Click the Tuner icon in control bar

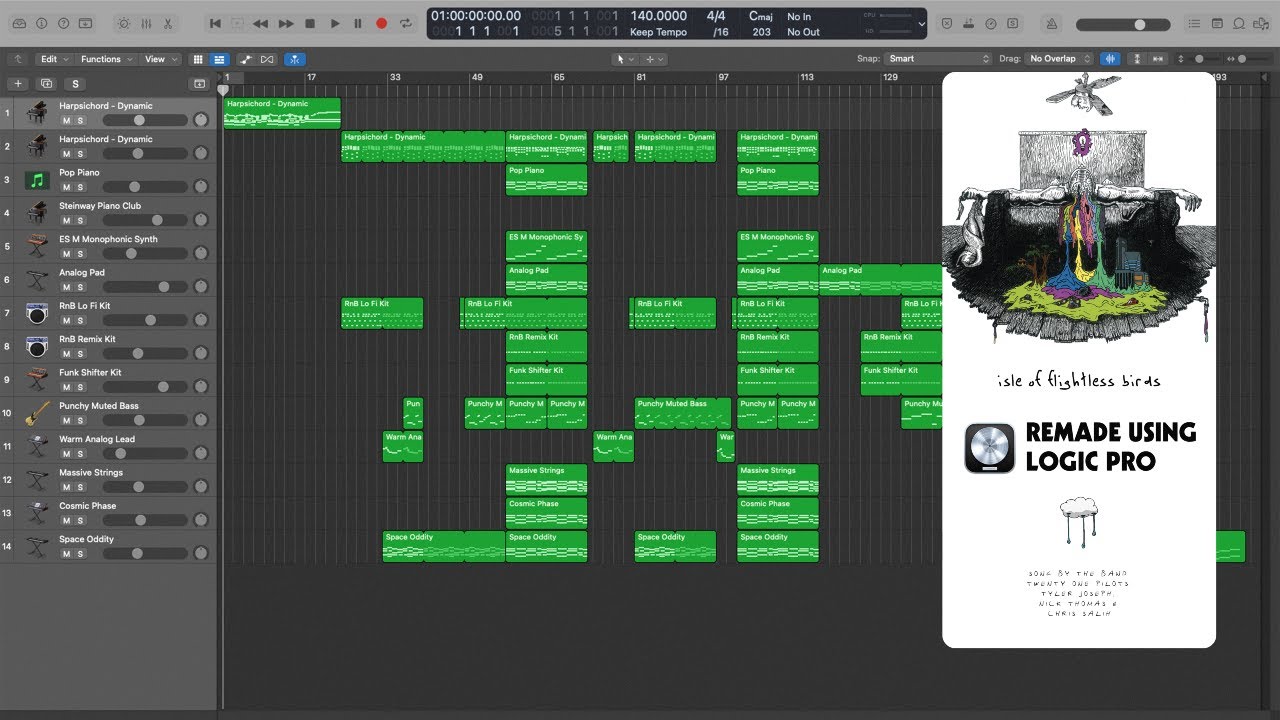989,23
